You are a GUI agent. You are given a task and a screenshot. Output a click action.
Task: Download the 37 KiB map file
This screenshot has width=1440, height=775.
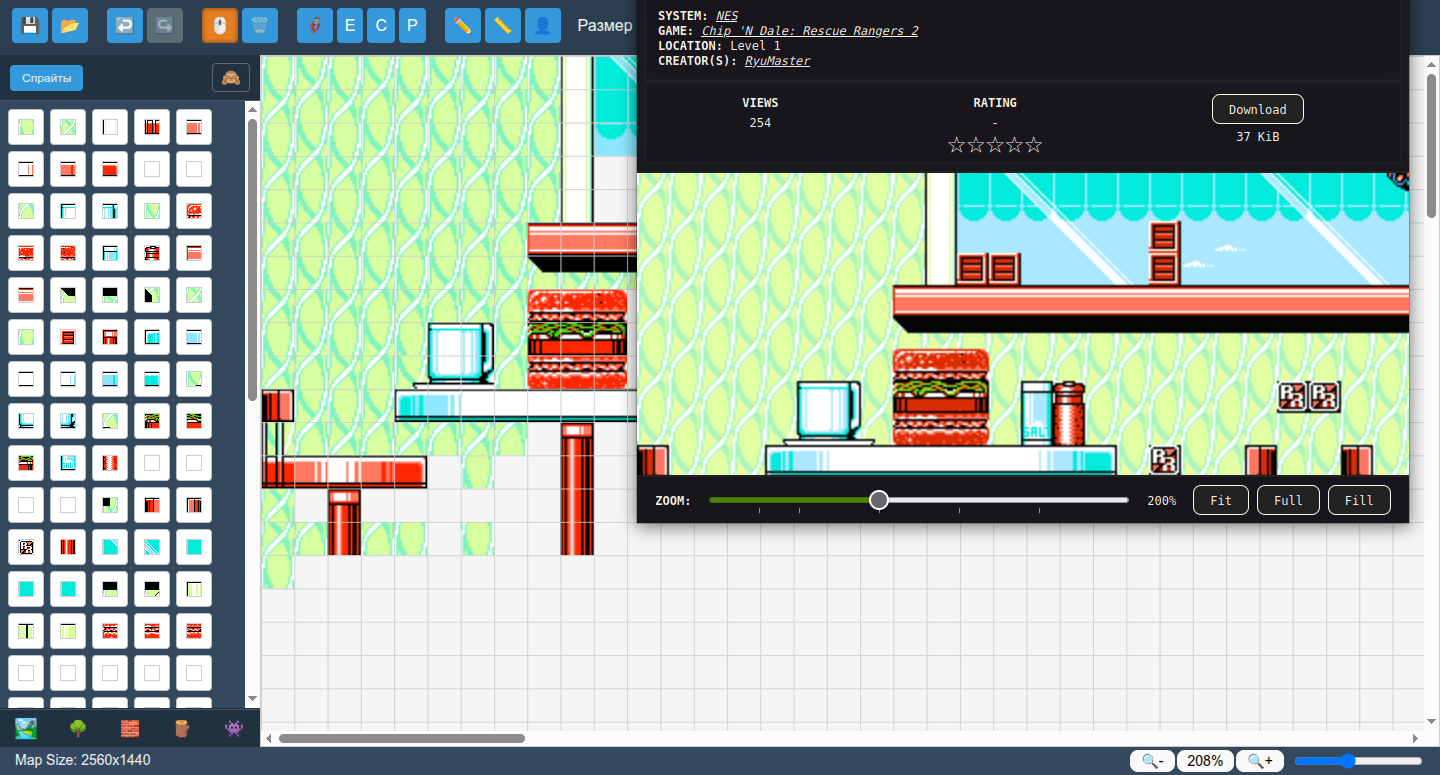coord(1257,109)
